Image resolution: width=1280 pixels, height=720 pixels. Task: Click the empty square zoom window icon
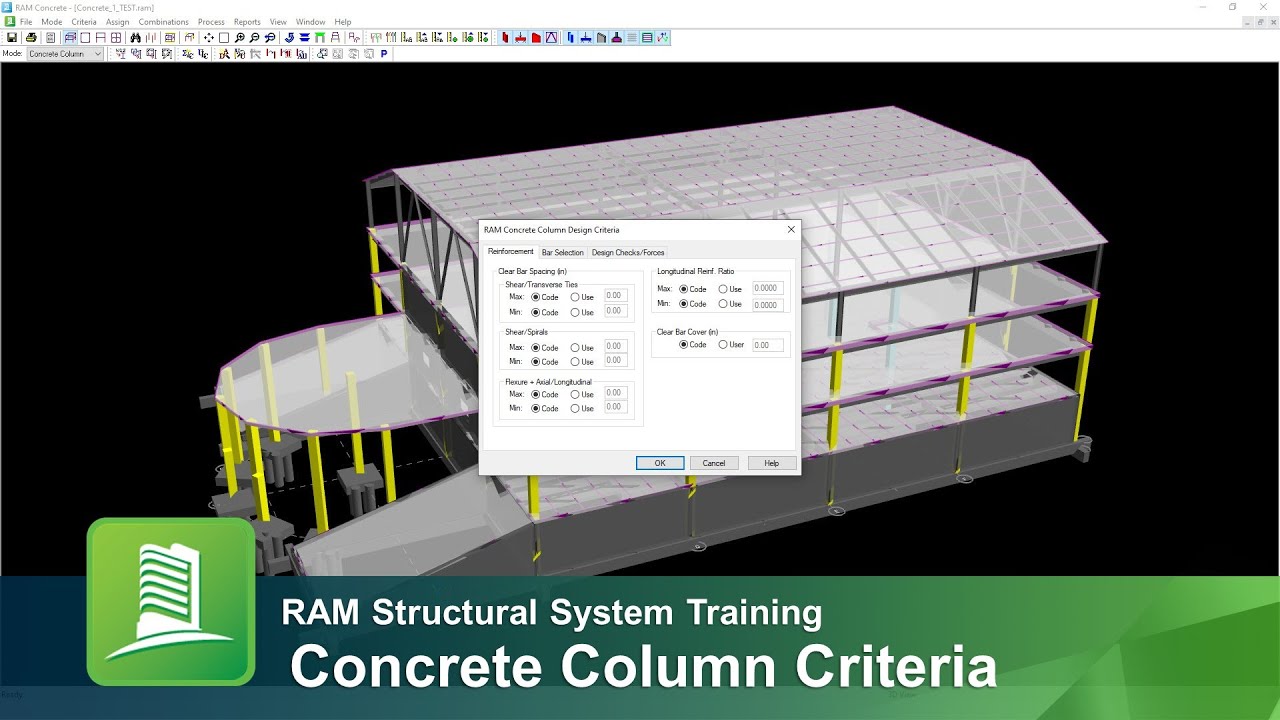point(224,38)
